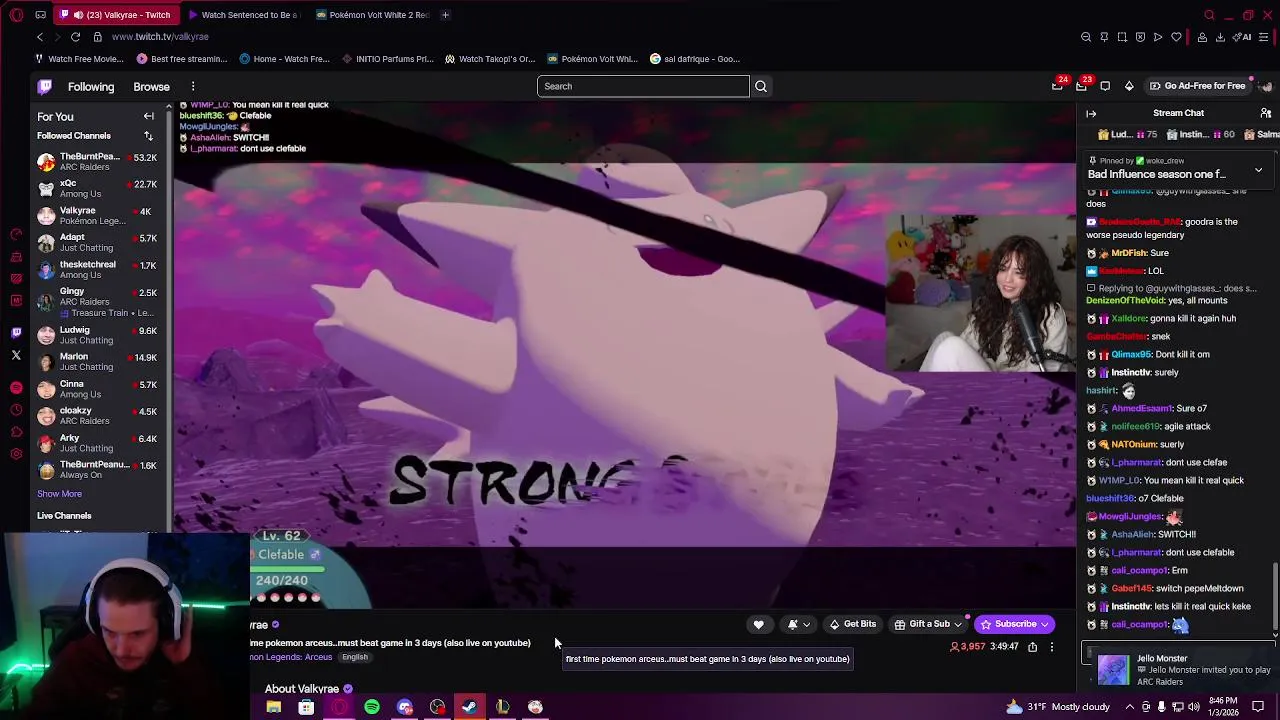This screenshot has height=720, width=1280.
Task: Open Following page
Action: click(91, 86)
